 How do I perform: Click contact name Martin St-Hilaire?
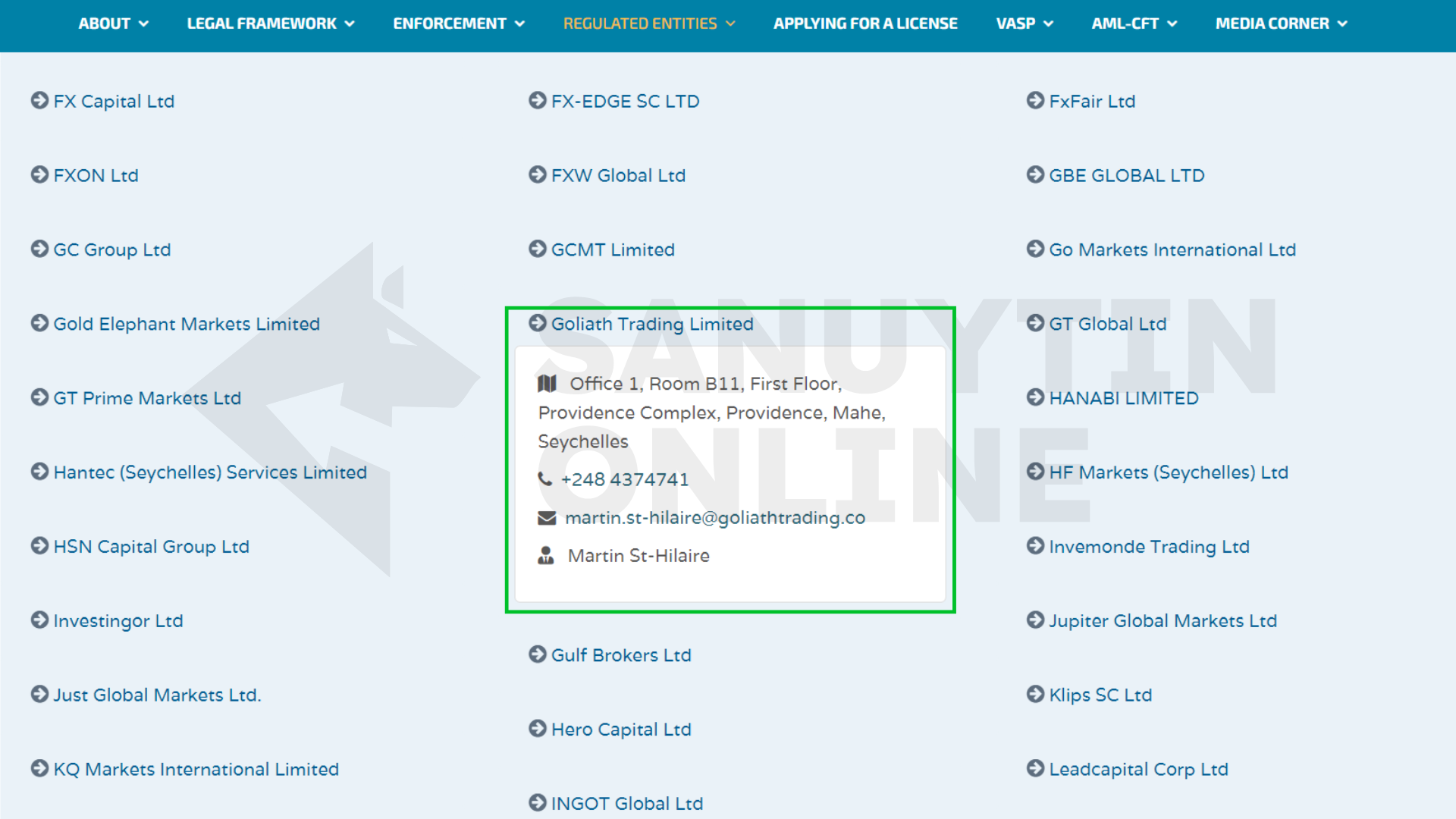tap(639, 556)
